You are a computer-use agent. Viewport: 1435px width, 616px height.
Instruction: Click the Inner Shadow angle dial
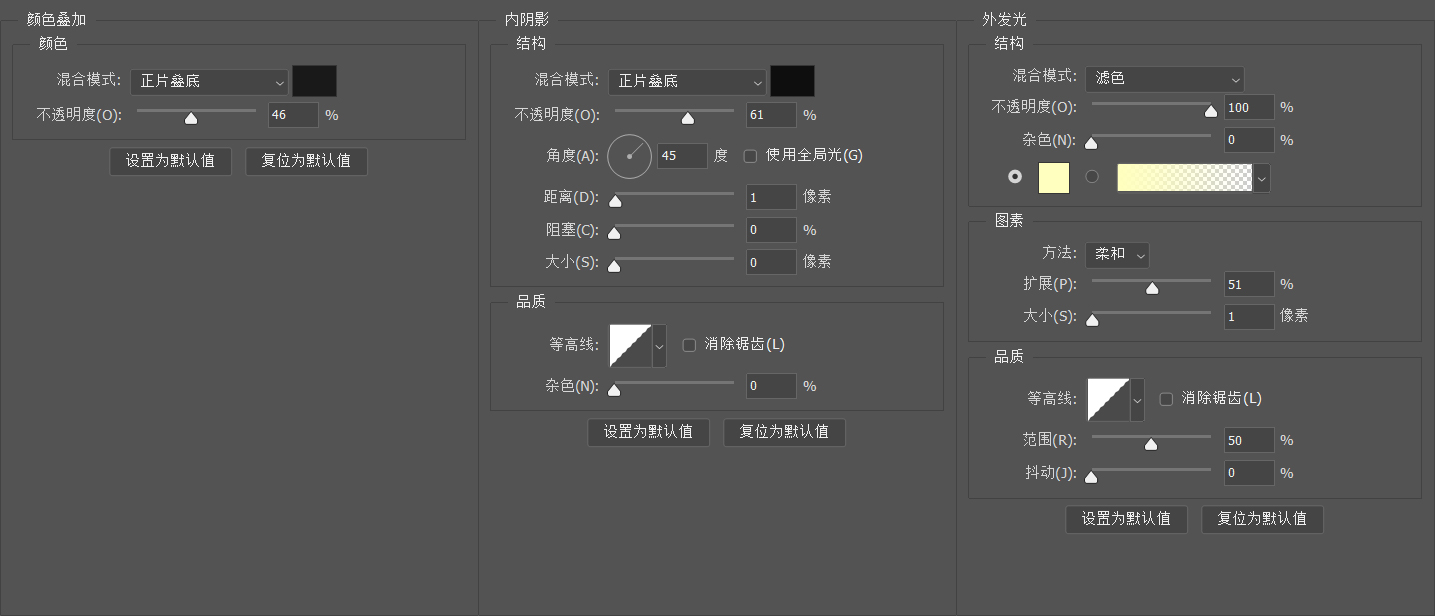[x=629, y=156]
